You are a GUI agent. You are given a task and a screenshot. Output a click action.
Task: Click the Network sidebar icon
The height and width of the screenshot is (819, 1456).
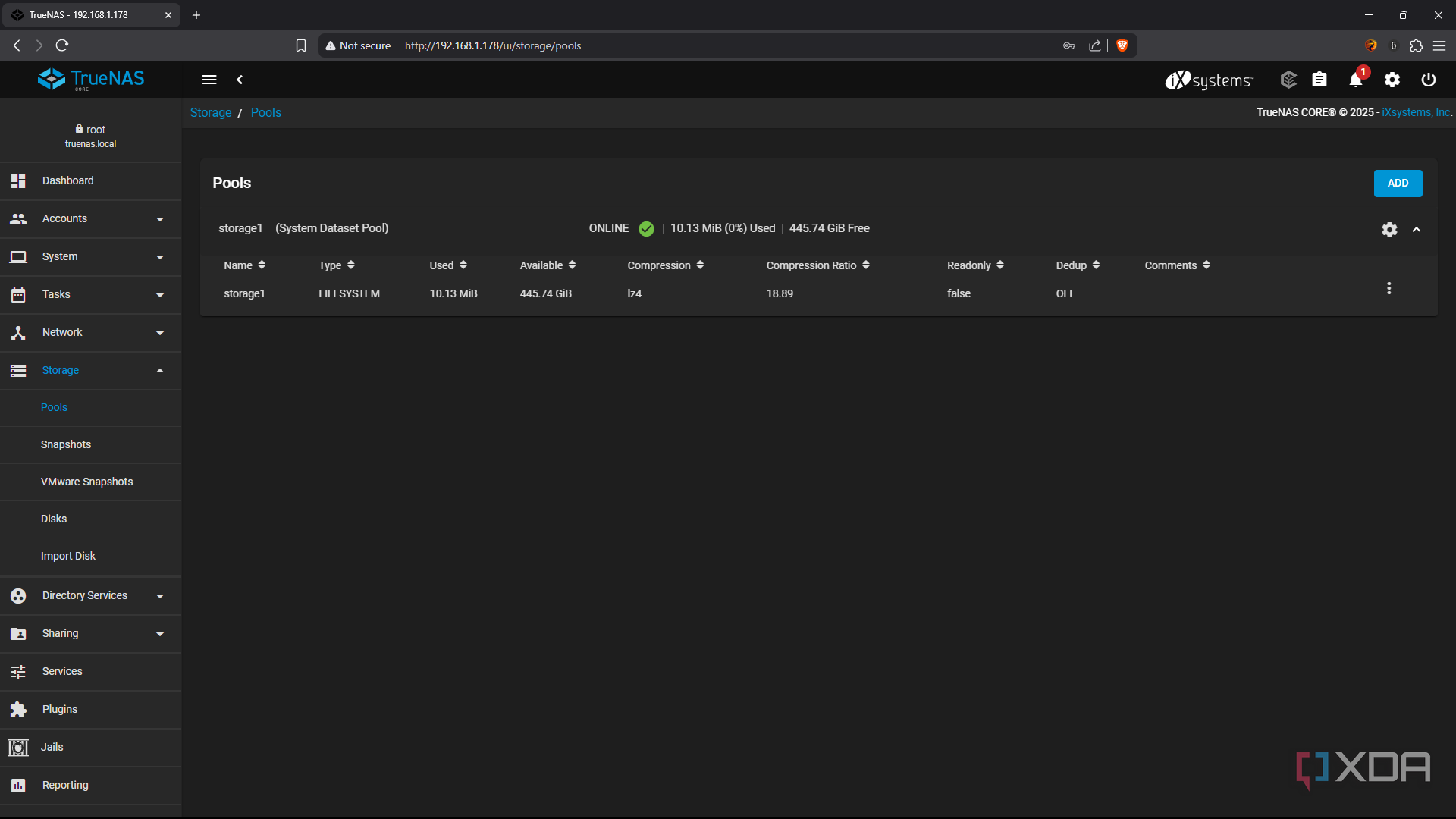[x=18, y=333]
